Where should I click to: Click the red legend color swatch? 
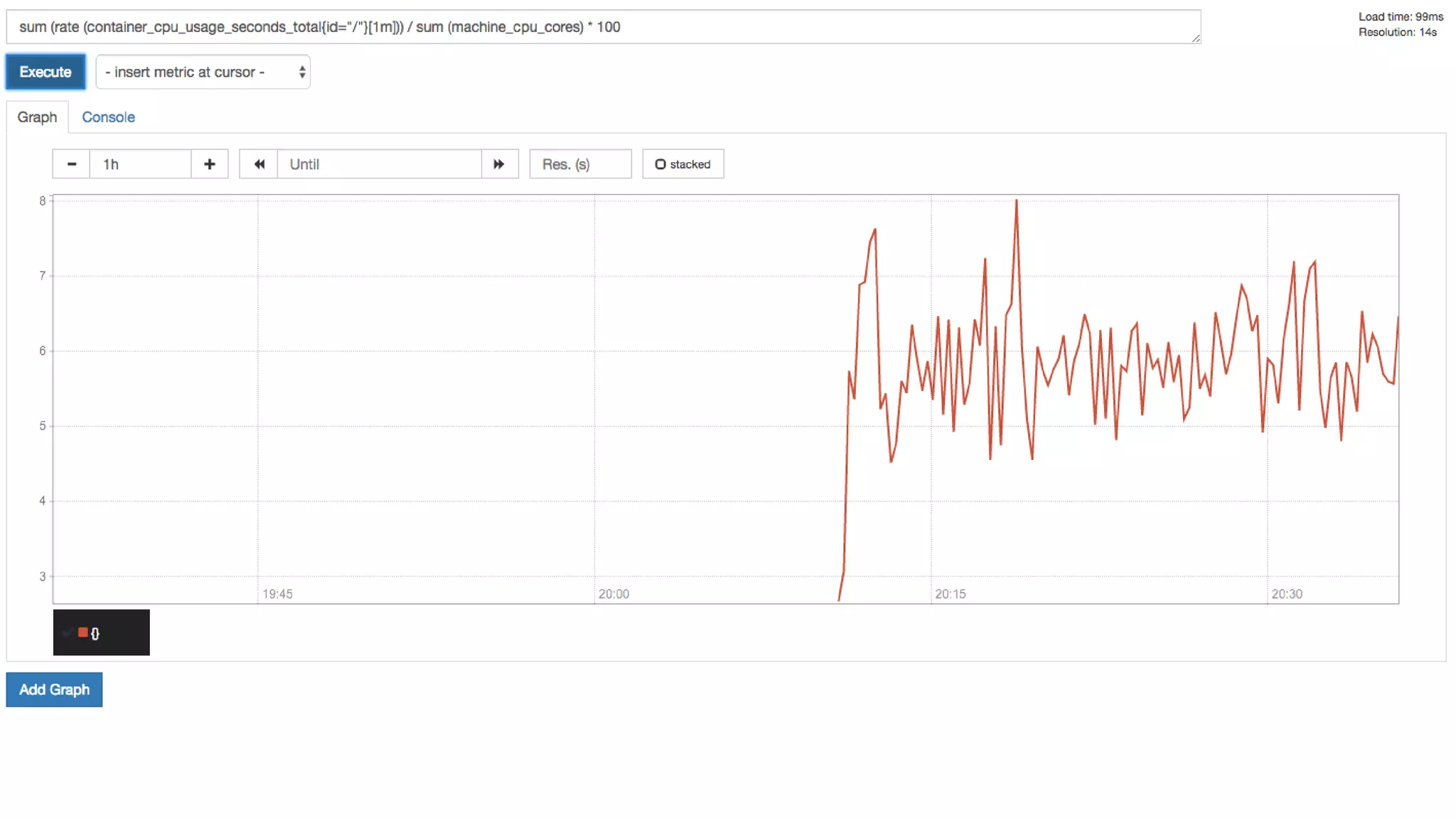pos(83,632)
